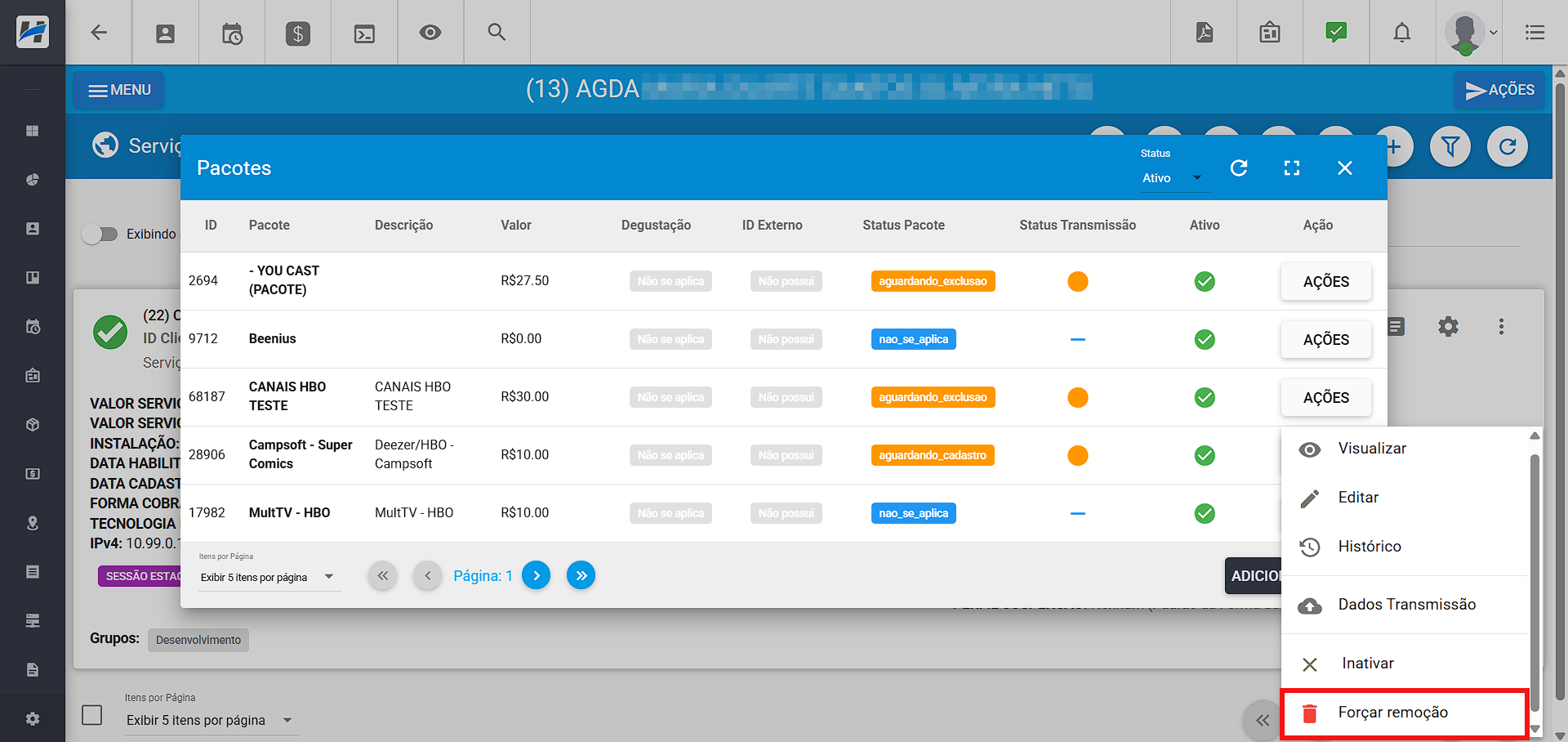Close the Pacotes dialog
Screen dimensions: 1568x742
[x=1345, y=168]
